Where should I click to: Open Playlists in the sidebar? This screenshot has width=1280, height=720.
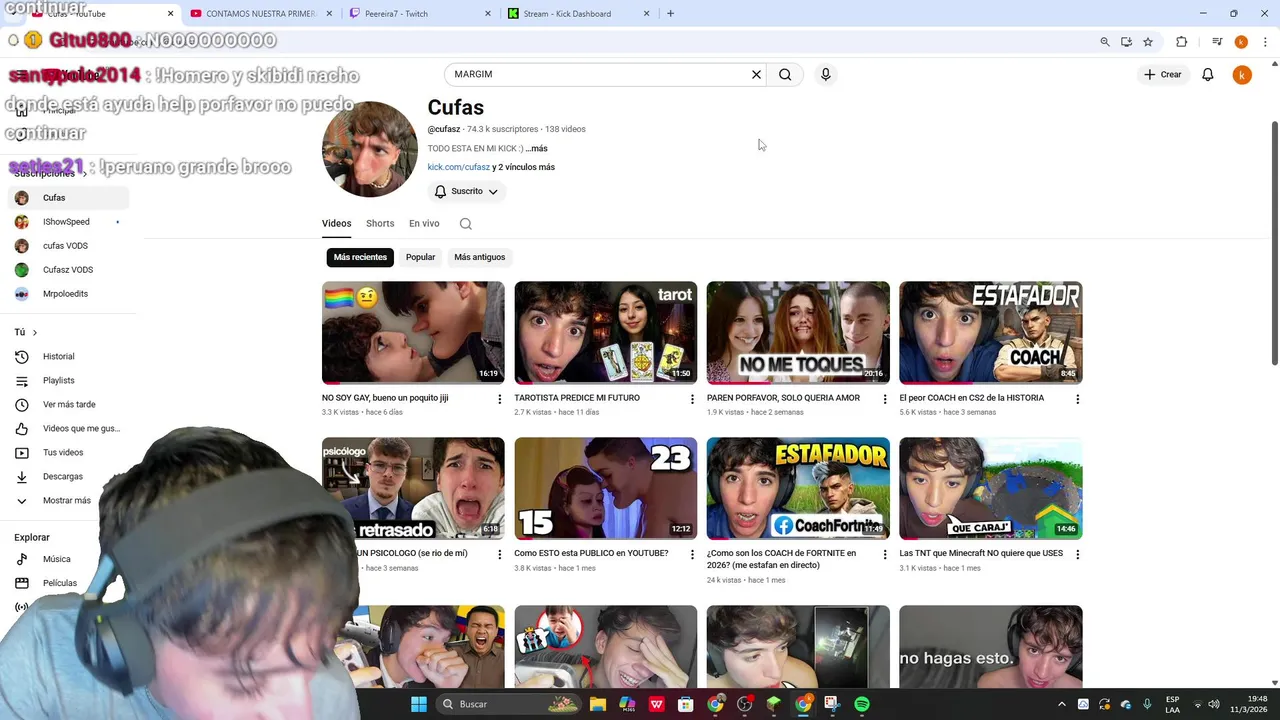pyautogui.click(x=66, y=380)
